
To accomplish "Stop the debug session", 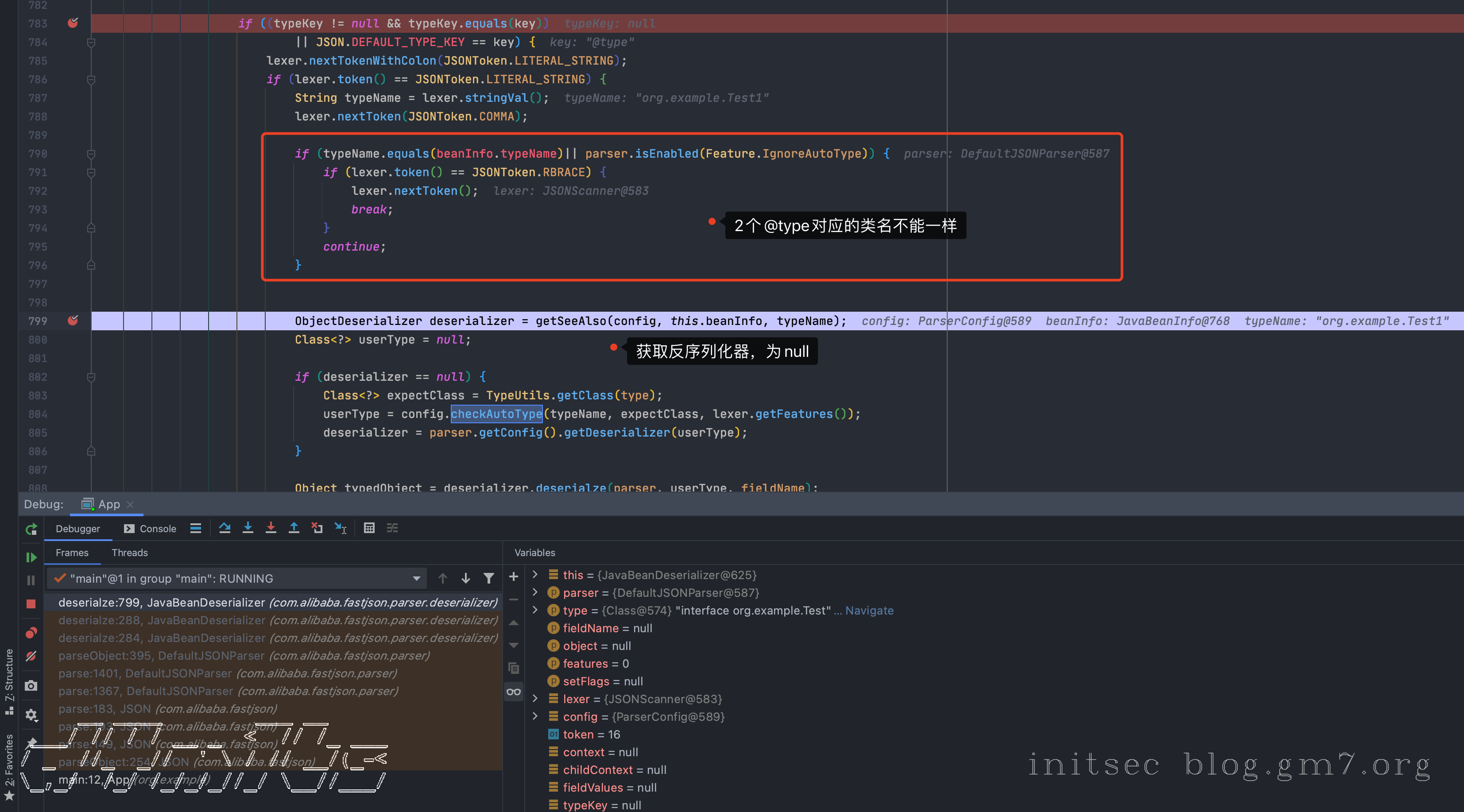I will [x=31, y=603].
